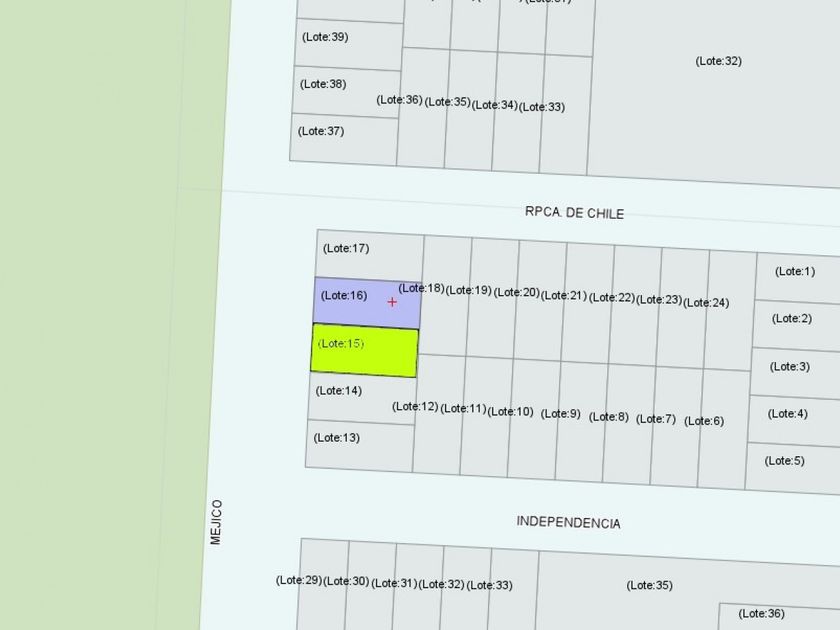Image resolution: width=840 pixels, height=630 pixels.
Task: Click "(Lote:33)" label south of Independencia
Action: [x=489, y=586]
